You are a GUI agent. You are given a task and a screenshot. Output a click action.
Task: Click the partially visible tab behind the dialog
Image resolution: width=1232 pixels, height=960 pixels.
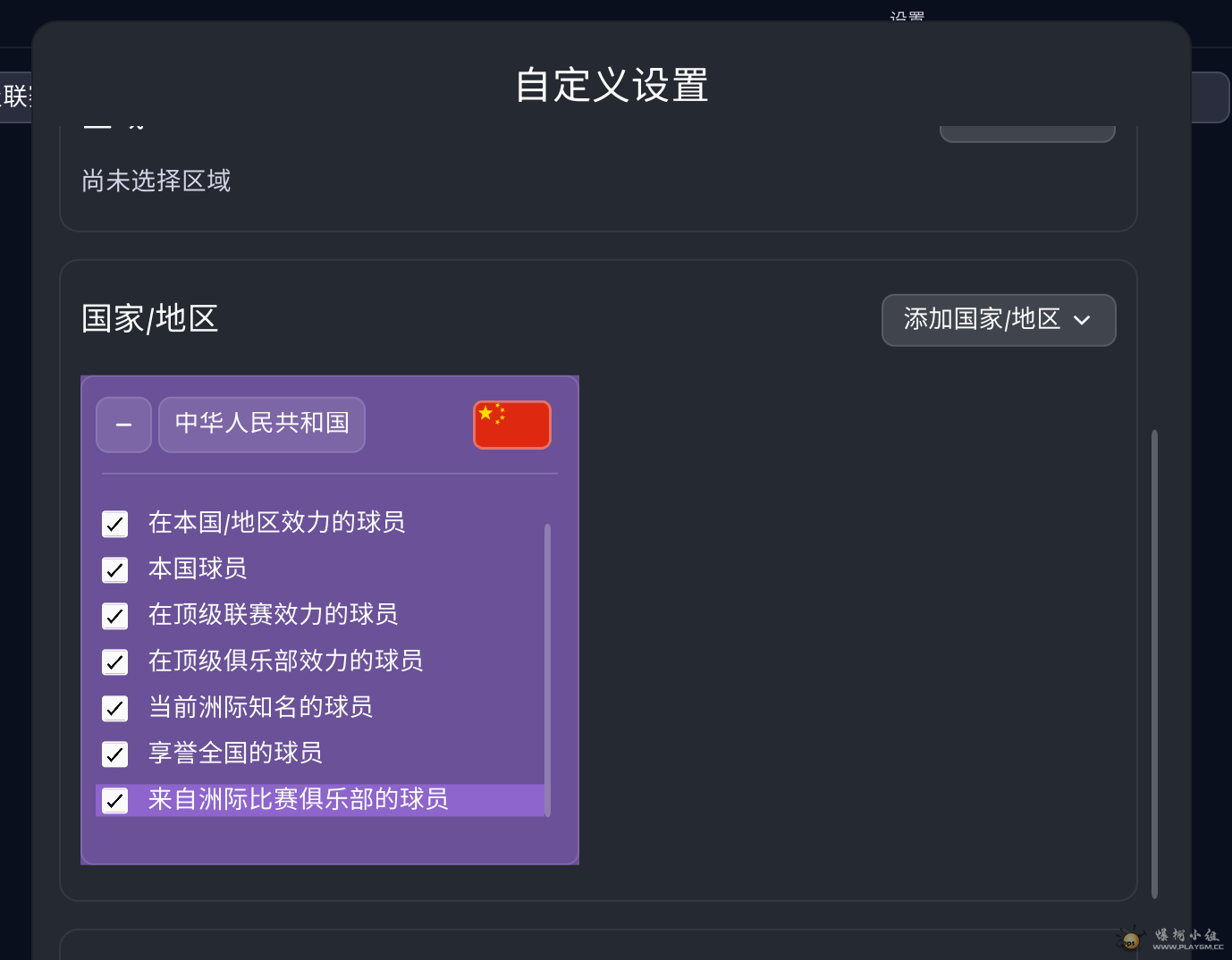point(16,97)
